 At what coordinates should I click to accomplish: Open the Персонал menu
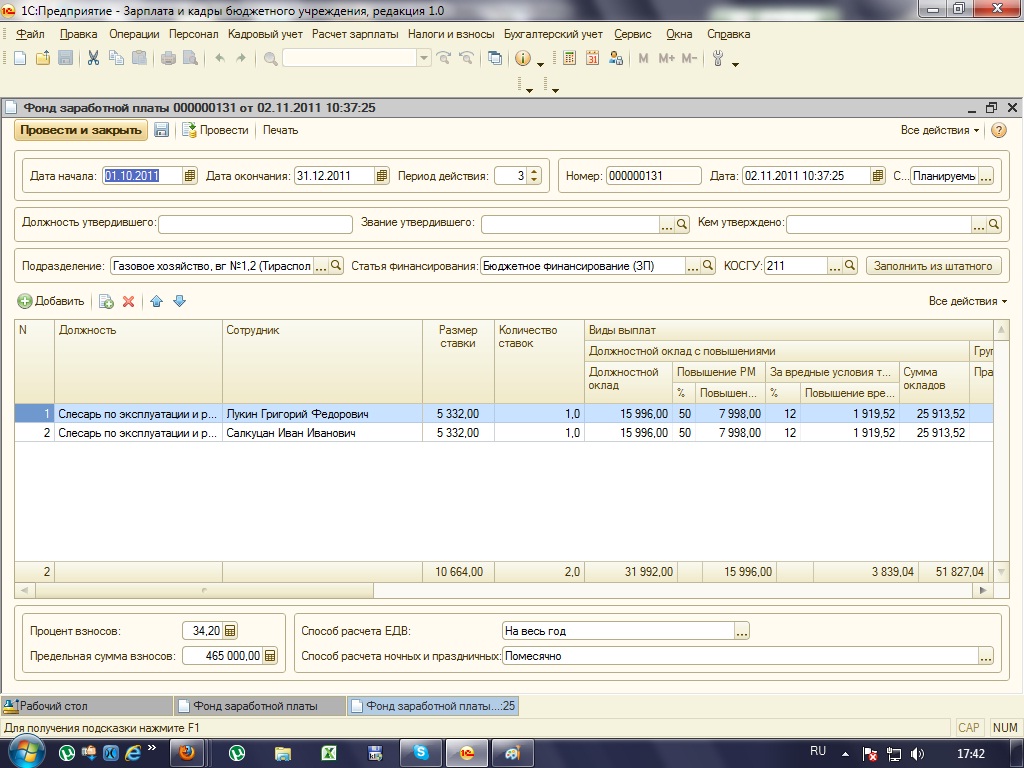tap(193, 34)
